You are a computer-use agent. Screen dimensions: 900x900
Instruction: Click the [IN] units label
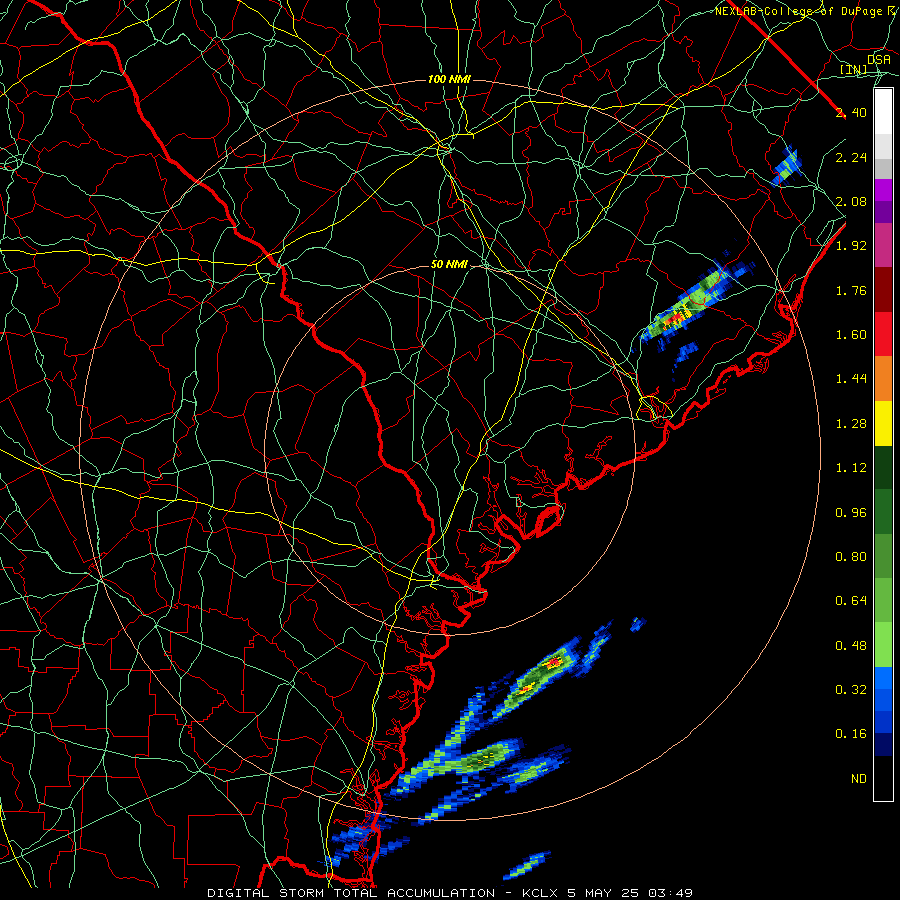854,69
